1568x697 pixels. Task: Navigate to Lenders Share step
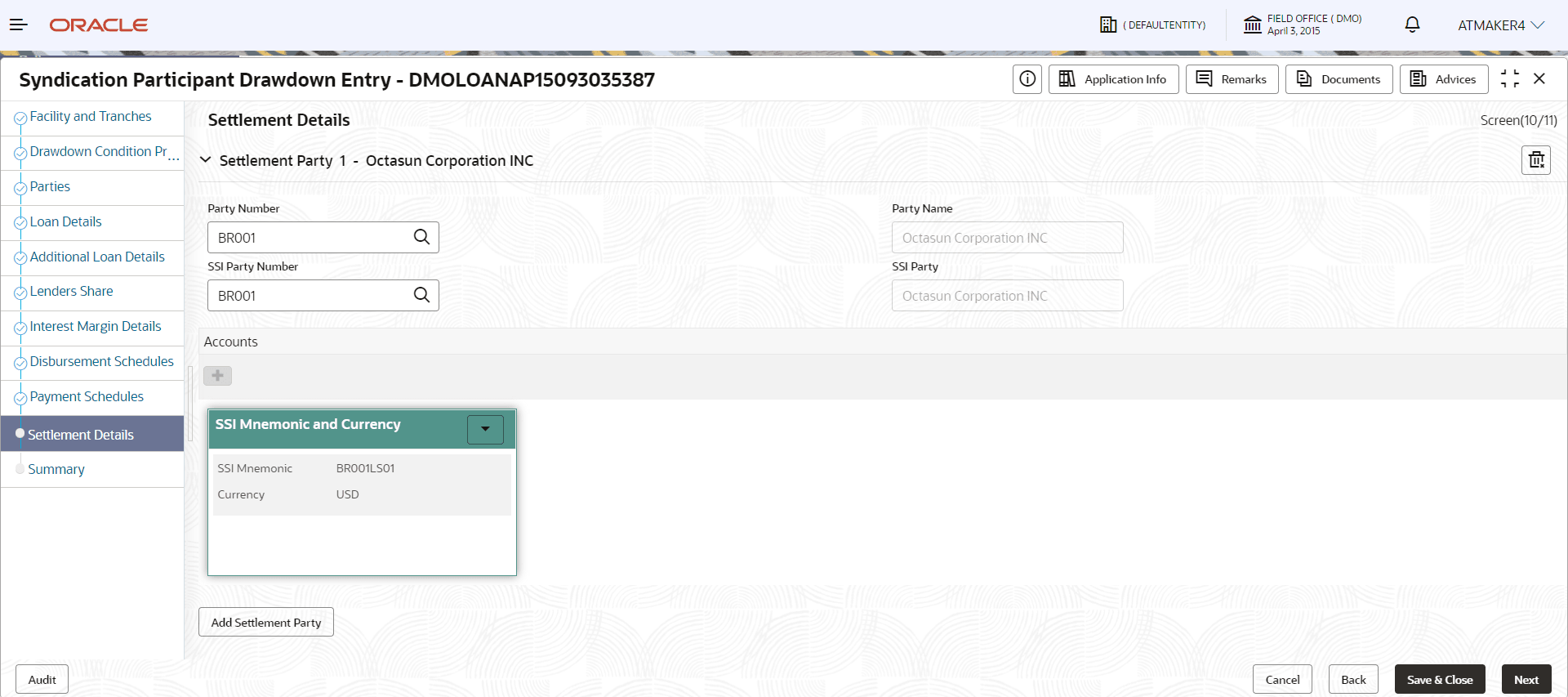tap(72, 292)
